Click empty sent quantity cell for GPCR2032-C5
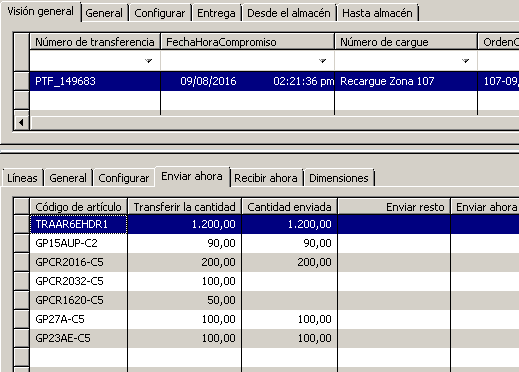519x372 pixels. [x=289, y=281]
